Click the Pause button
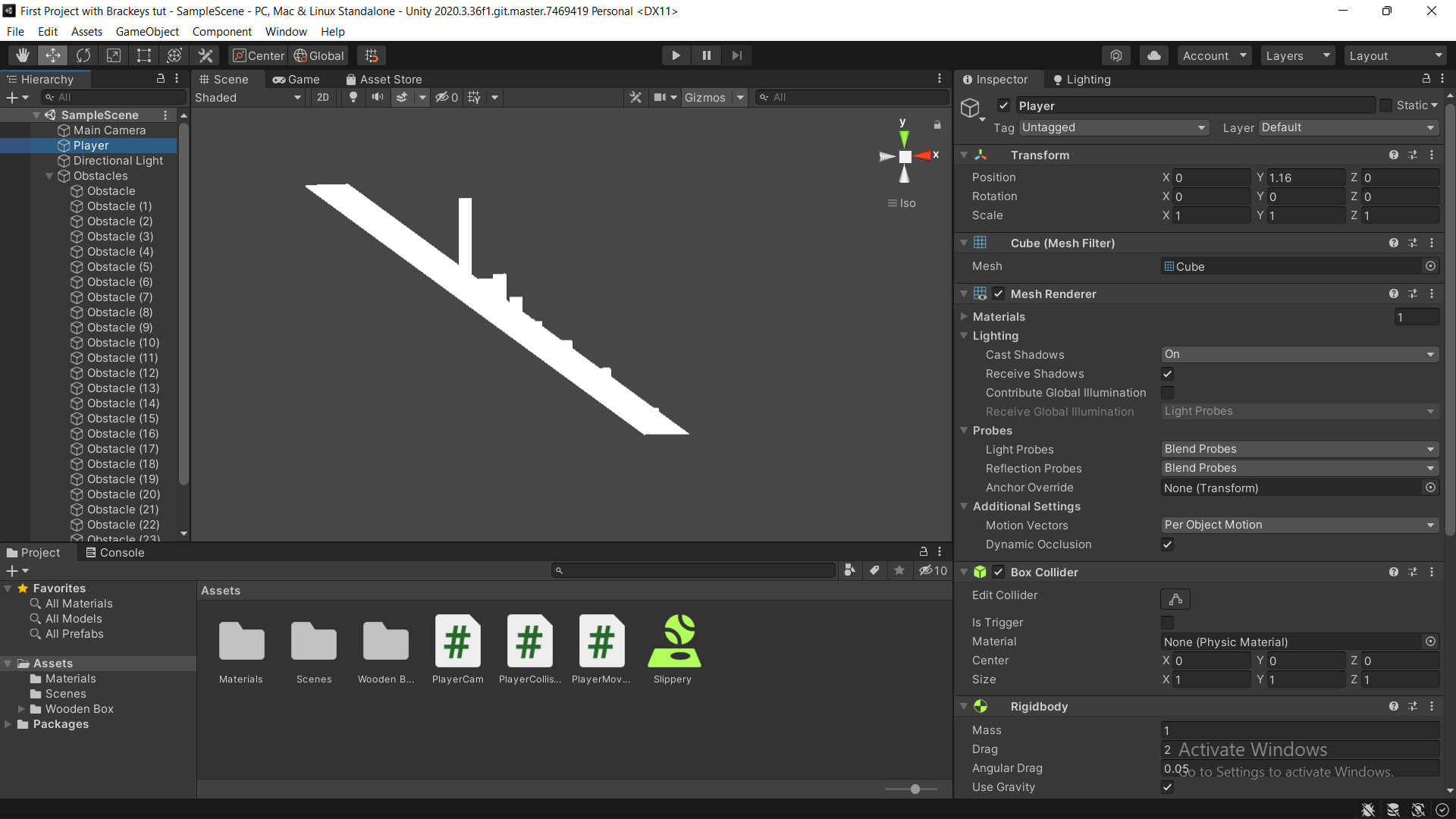The width and height of the screenshot is (1456, 819). pyautogui.click(x=706, y=55)
